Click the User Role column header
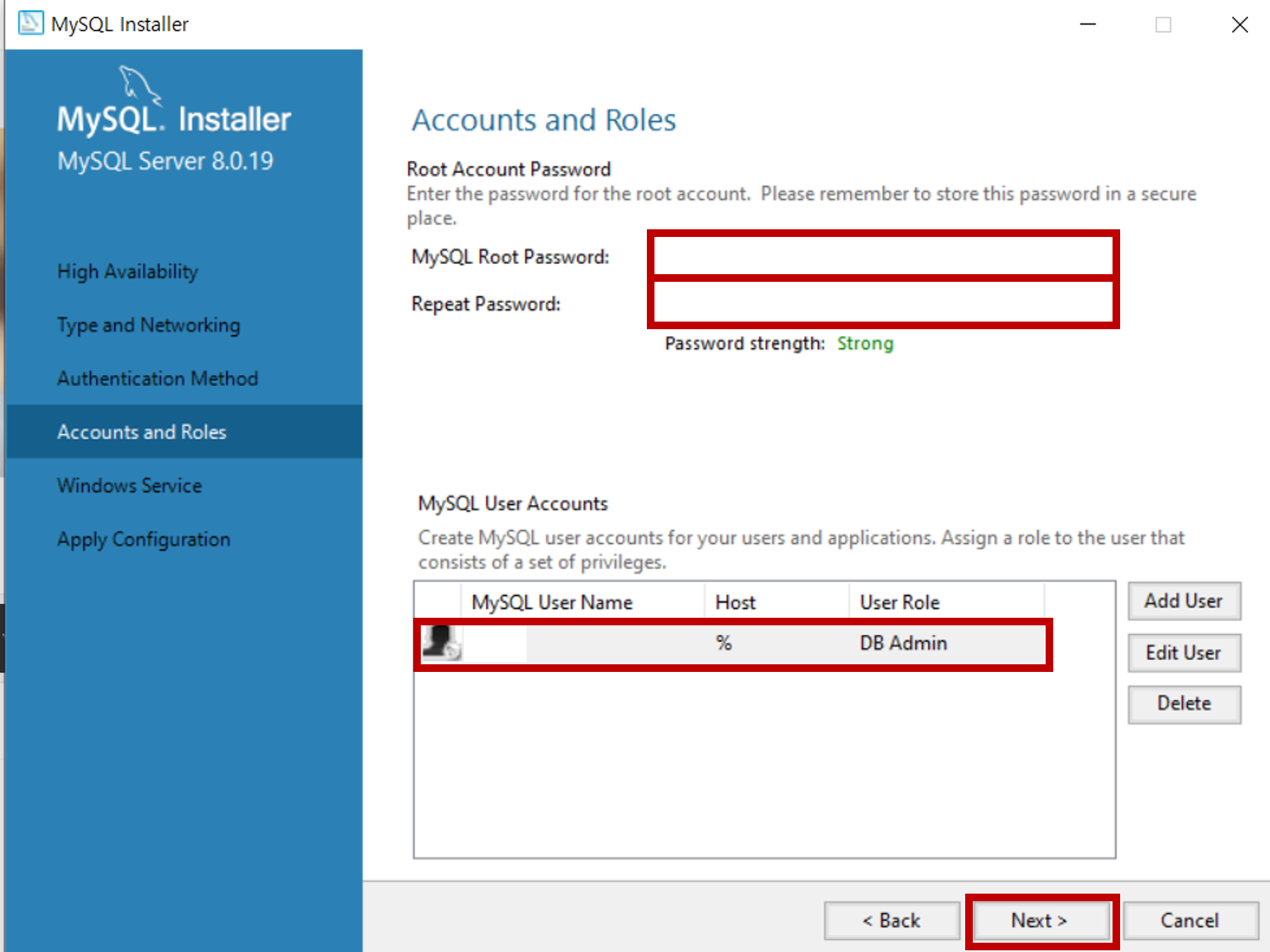Screen dimensions: 1270x952 [947, 602]
